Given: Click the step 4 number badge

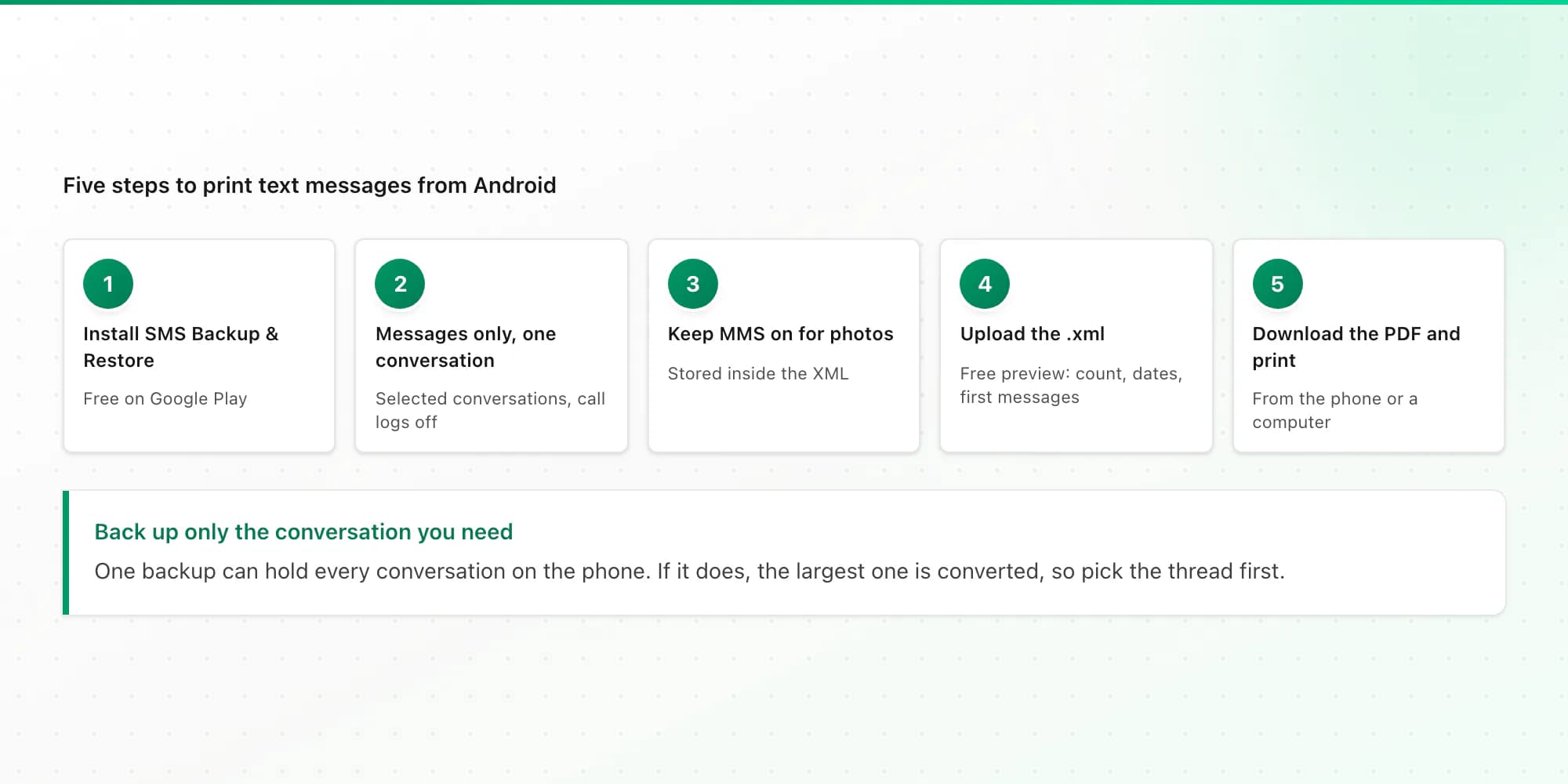Looking at the screenshot, I should pos(985,284).
